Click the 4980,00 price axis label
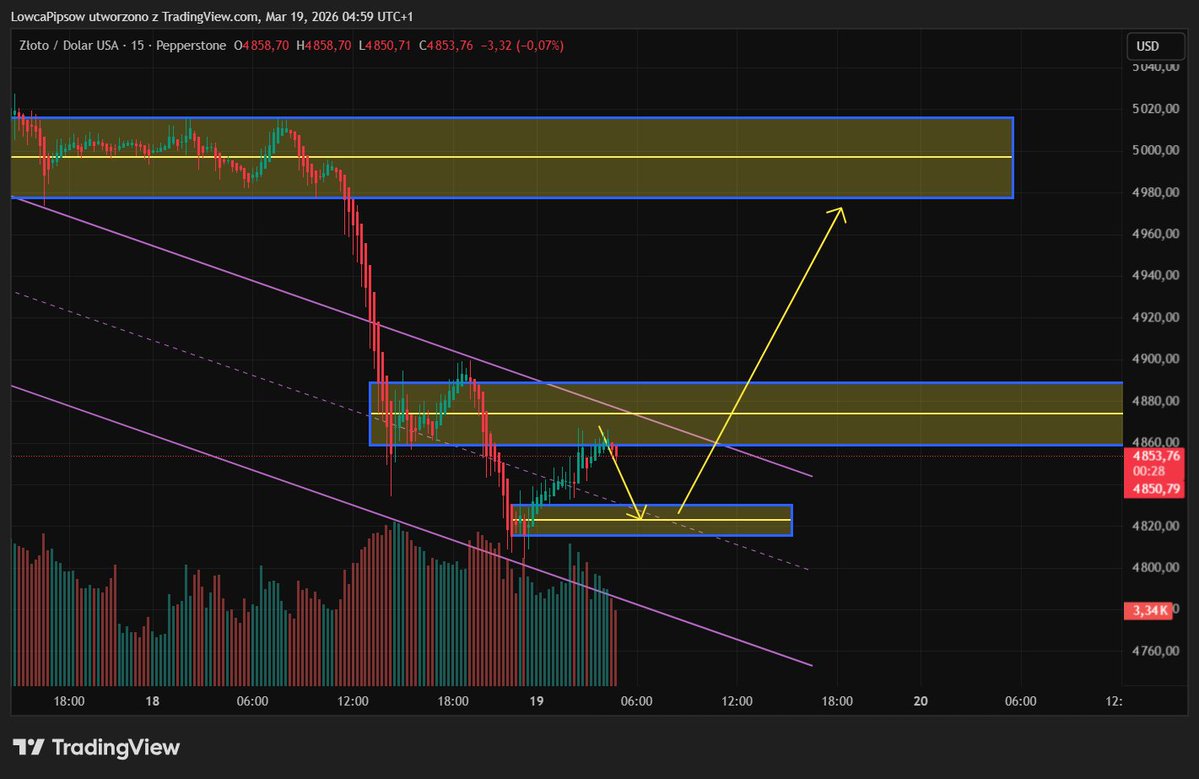The width and height of the screenshot is (1199, 779). (1155, 192)
